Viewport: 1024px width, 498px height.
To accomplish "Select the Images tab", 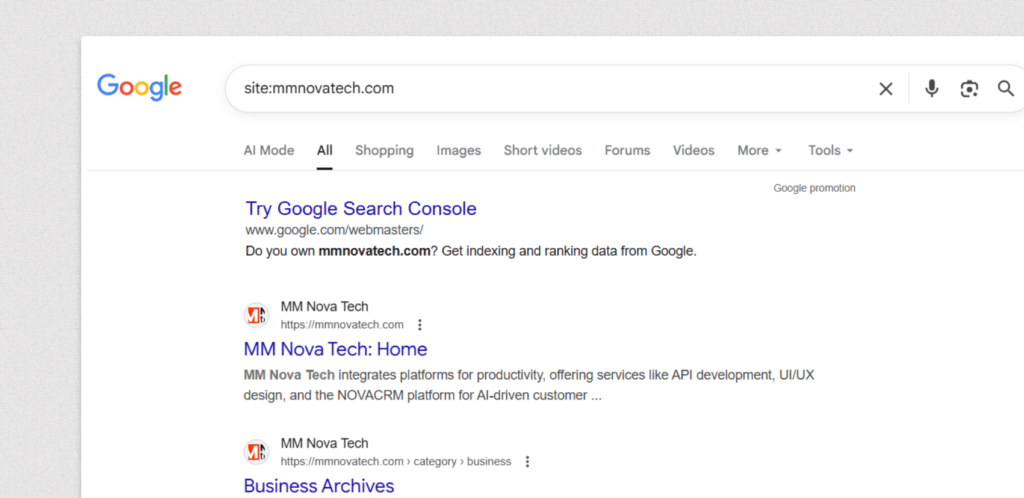I will point(458,150).
